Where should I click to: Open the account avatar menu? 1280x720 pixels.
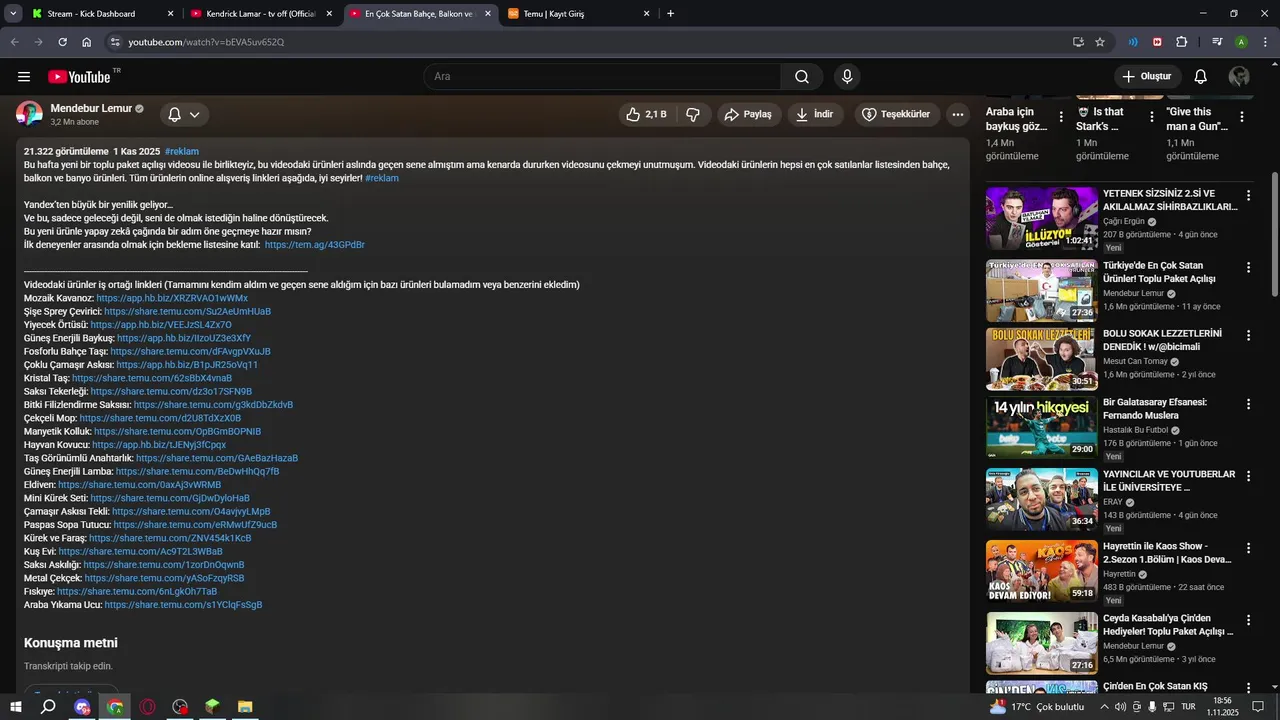coord(1239,77)
